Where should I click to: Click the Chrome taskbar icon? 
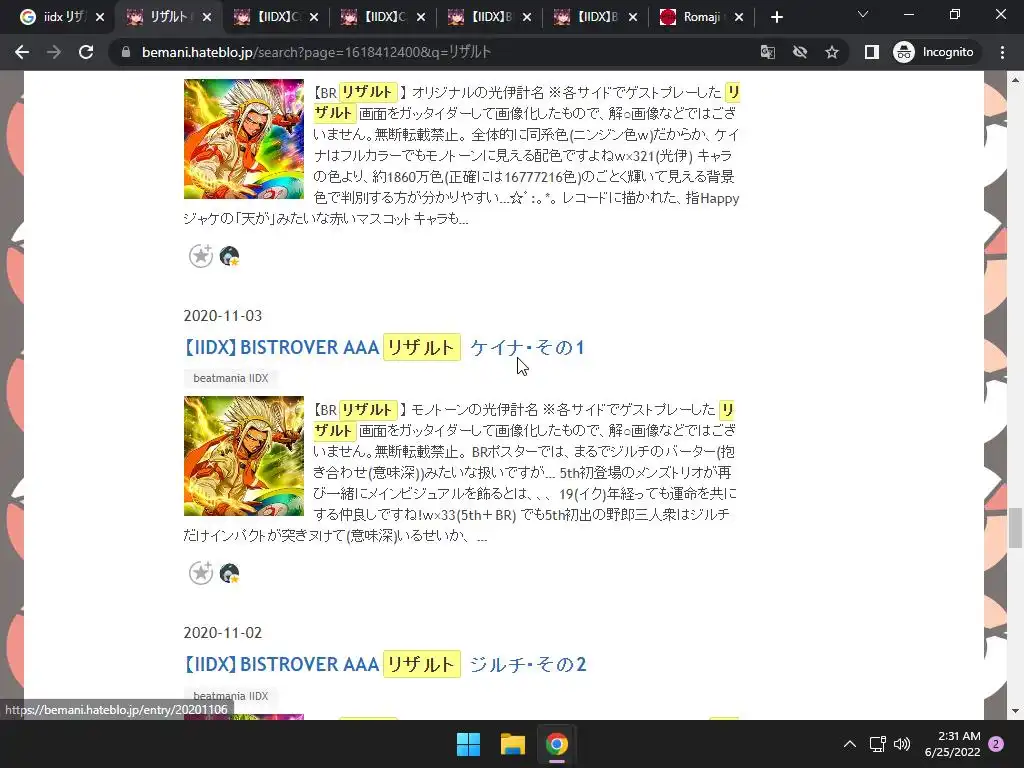(x=557, y=744)
